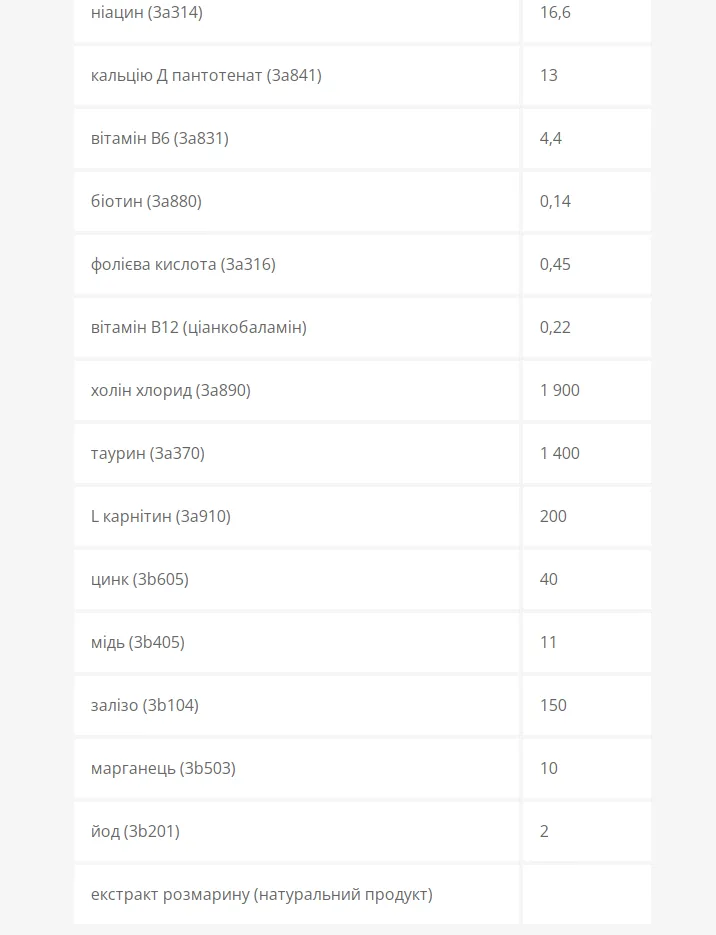Click the холін хлорид (3a890) label
Image resolution: width=716 pixels, height=935 pixels.
(171, 391)
